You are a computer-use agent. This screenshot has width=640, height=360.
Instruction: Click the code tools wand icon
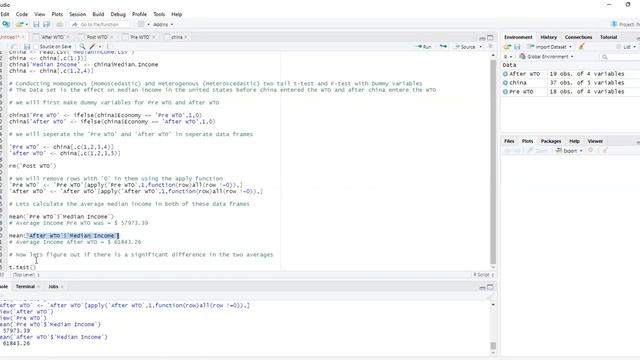pos(93,47)
